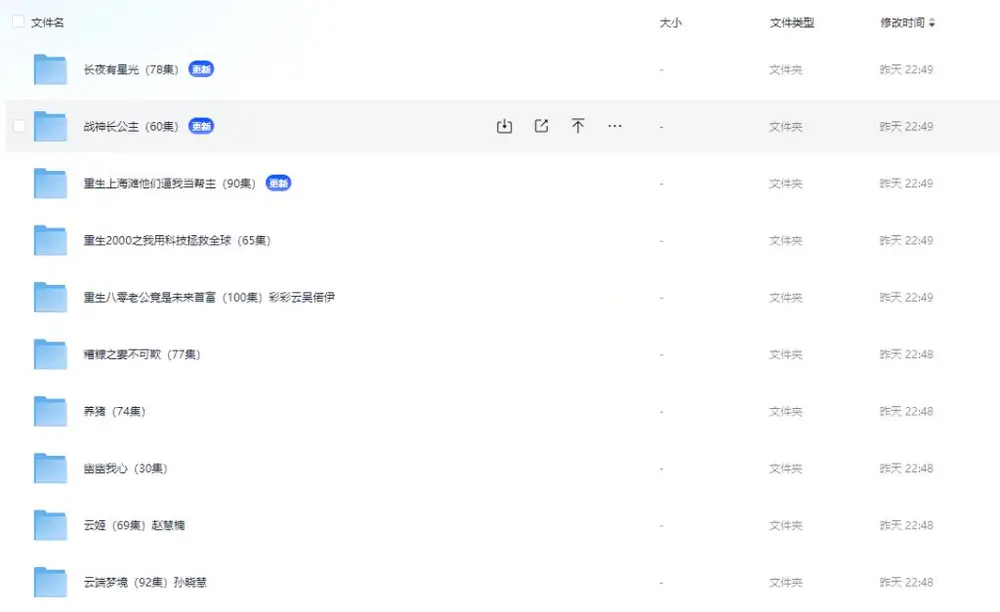Click 文件夹 type cell on 重生2000 row
The width and height of the screenshot is (1000, 612).
[x=786, y=240]
